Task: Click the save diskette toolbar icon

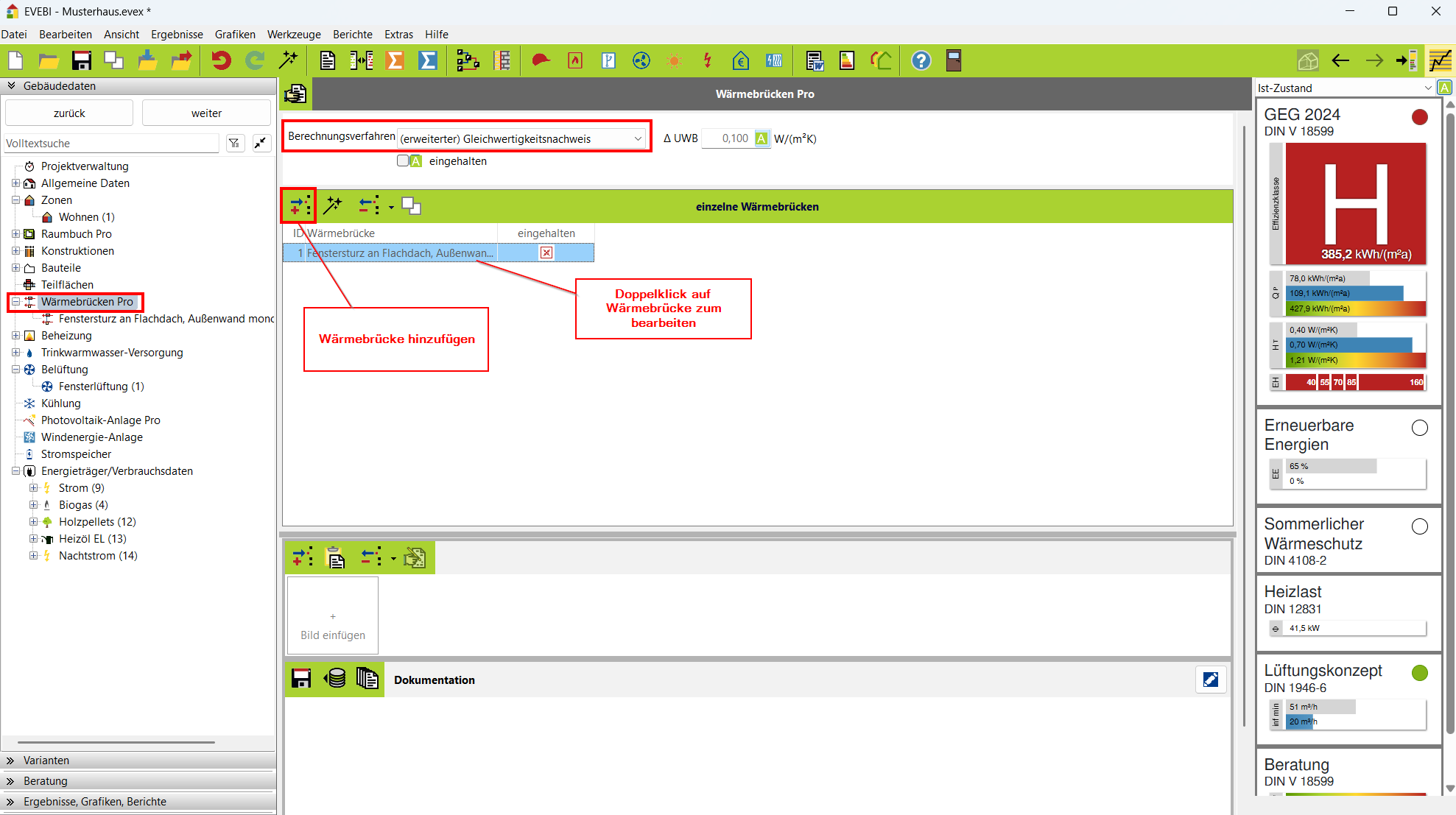Action: coord(81,60)
